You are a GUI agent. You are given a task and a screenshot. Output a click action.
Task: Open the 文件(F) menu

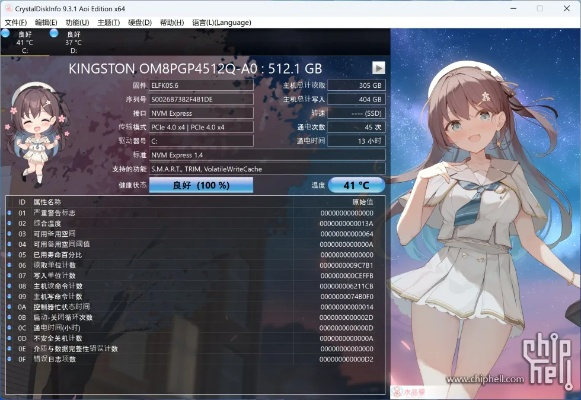click(x=16, y=23)
